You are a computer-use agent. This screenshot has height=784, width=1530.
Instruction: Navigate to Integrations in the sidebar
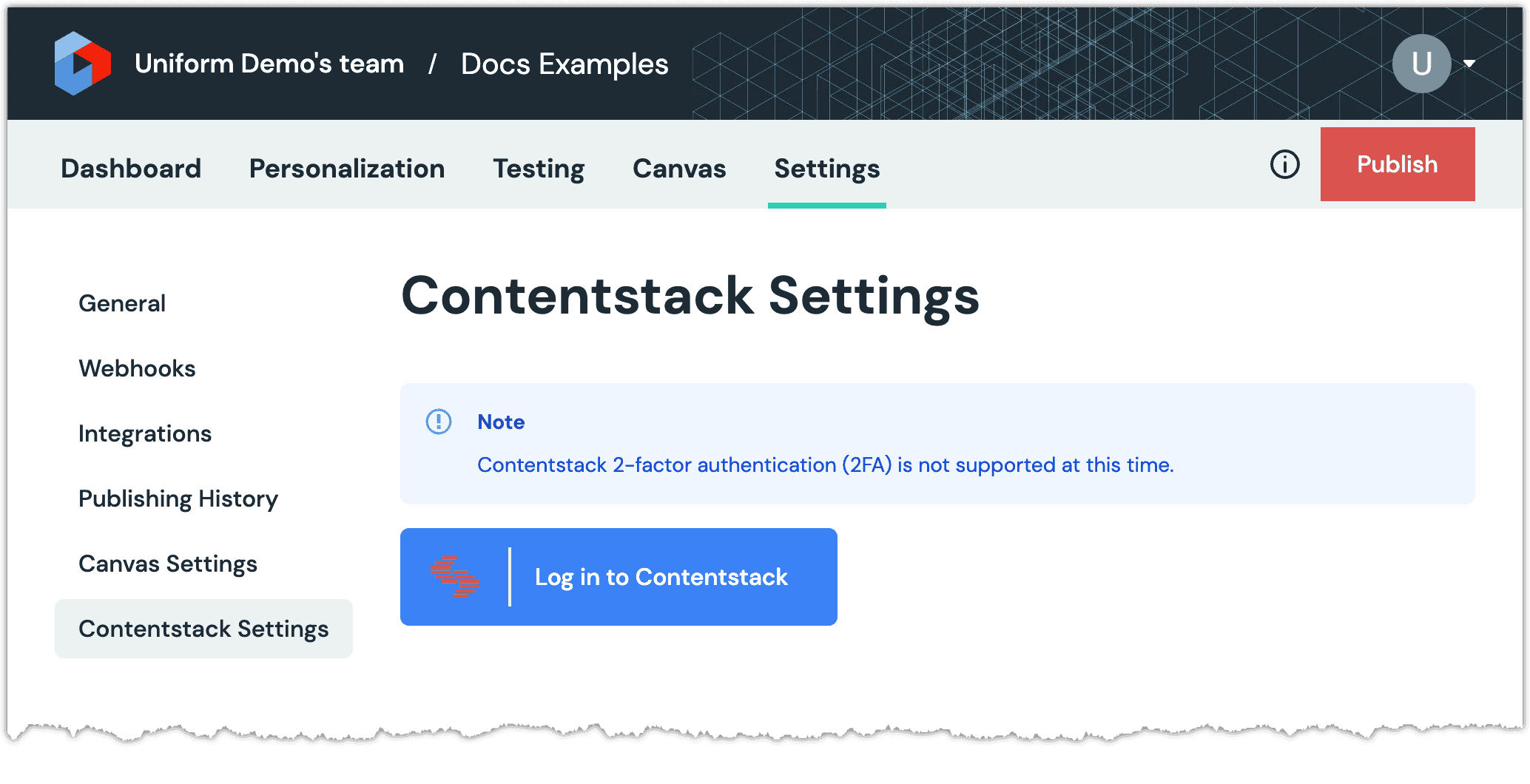click(x=145, y=433)
